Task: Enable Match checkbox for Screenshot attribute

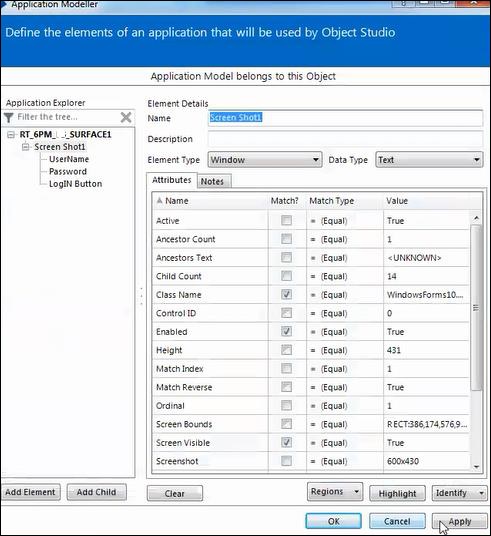Action: pos(287,460)
